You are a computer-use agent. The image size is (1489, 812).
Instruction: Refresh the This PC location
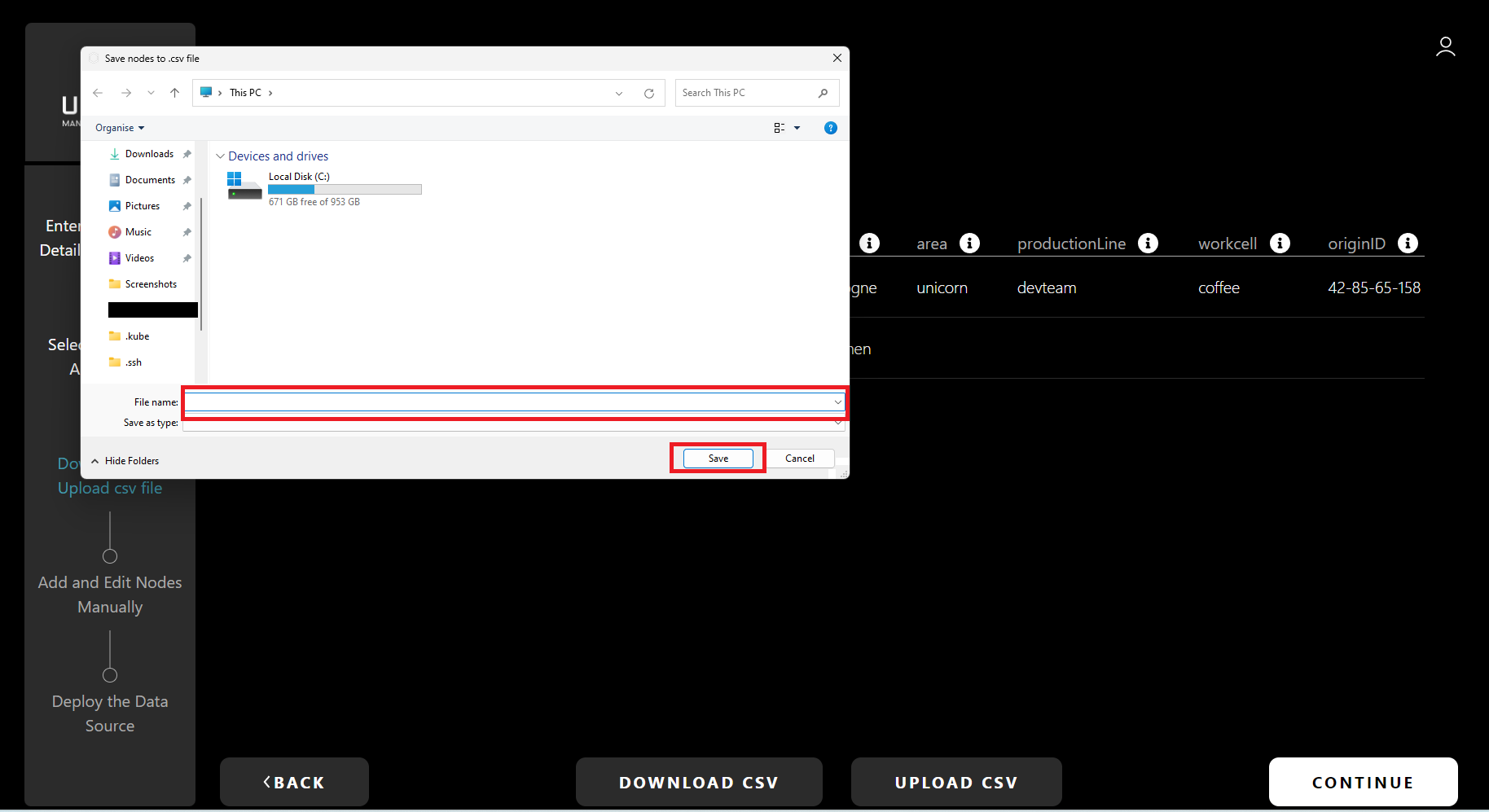pyautogui.click(x=649, y=94)
